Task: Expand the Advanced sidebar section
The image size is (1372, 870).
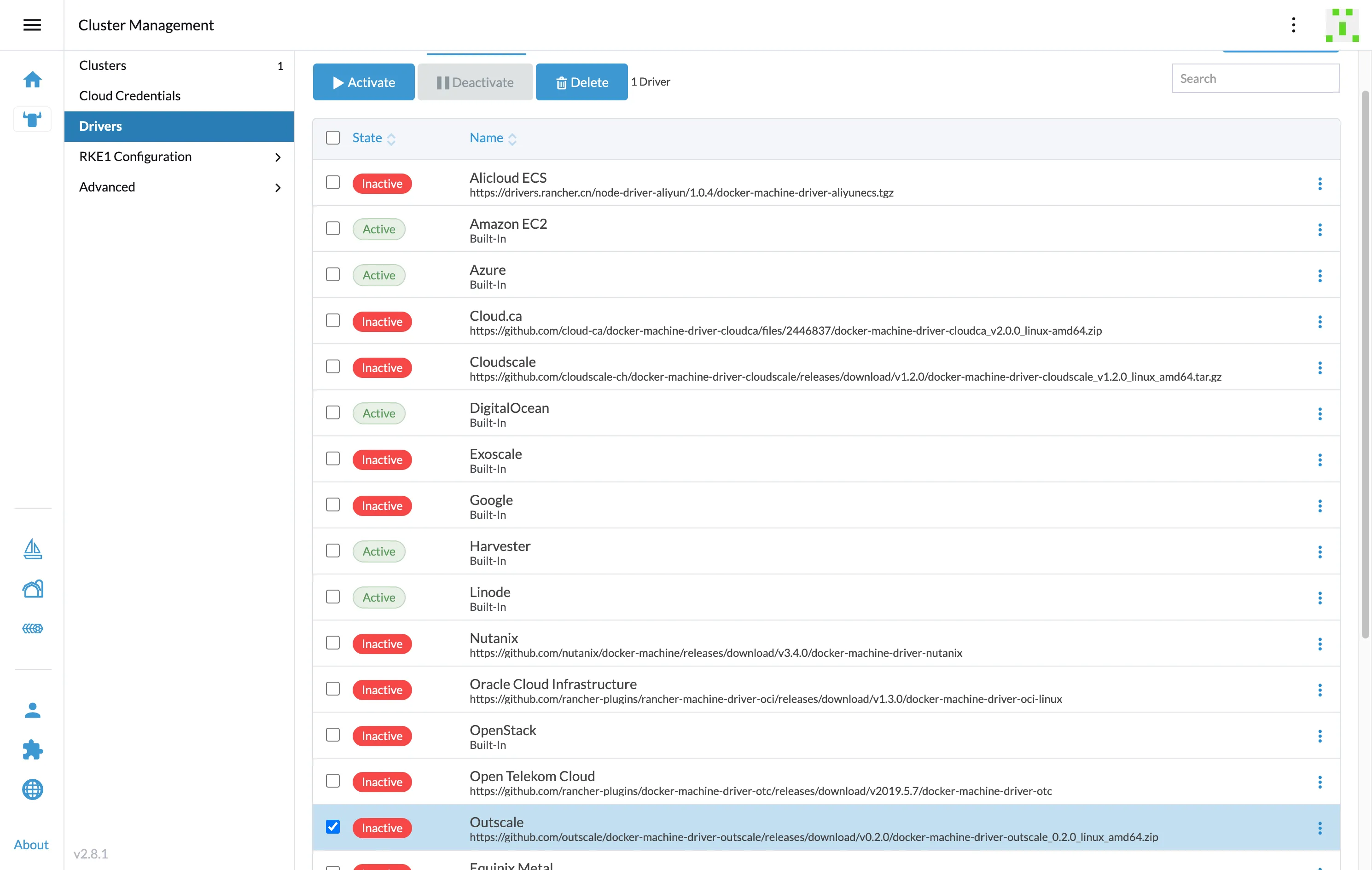Action: [x=179, y=187]
